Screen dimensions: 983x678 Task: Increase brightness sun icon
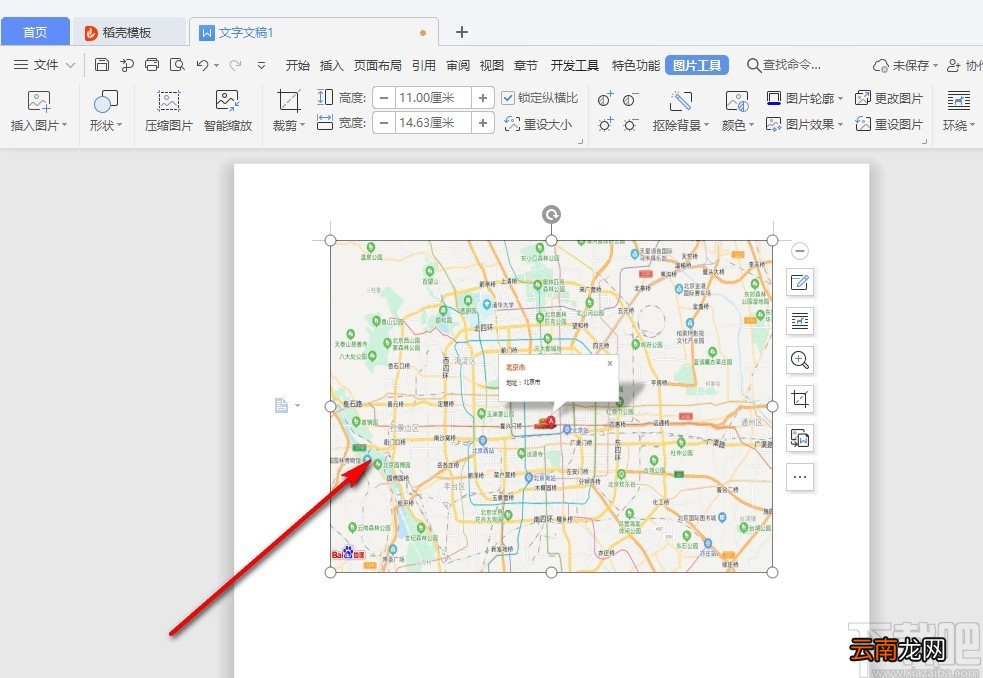coord(605,125)
